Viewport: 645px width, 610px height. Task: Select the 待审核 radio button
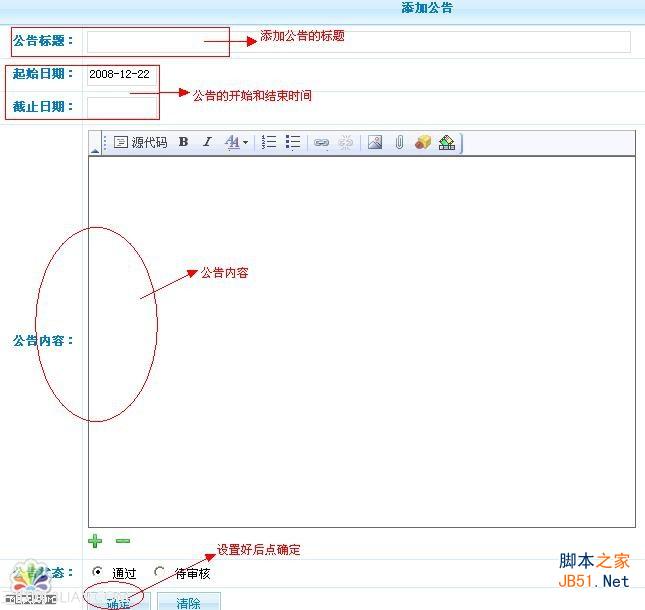[x=160, y=571]
